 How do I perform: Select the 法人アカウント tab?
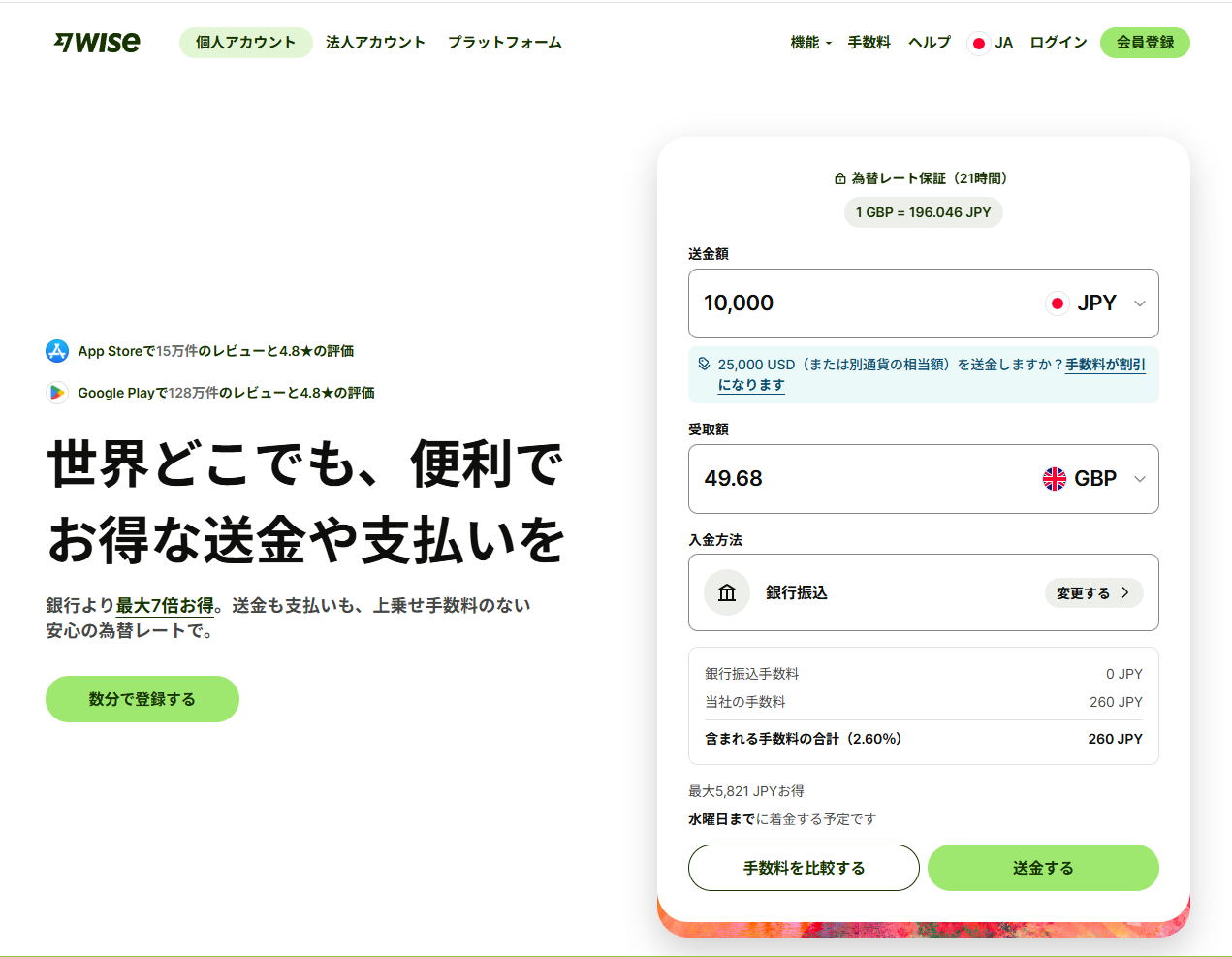(x=376, y=43)
